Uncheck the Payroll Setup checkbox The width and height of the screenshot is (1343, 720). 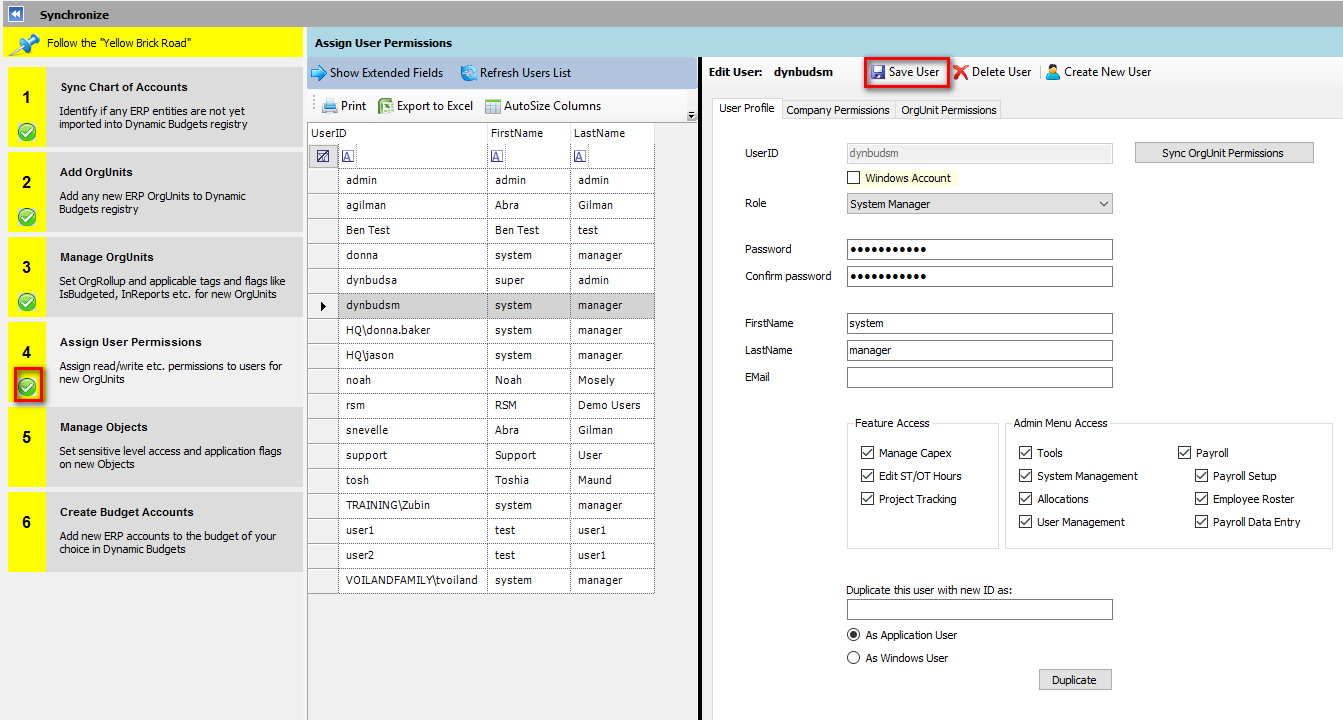pyautogui.click(x=1201, y=476)
